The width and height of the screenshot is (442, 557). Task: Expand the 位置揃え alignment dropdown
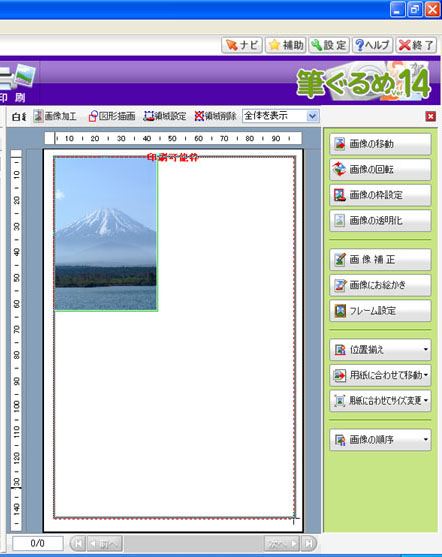tap(380, 350)
